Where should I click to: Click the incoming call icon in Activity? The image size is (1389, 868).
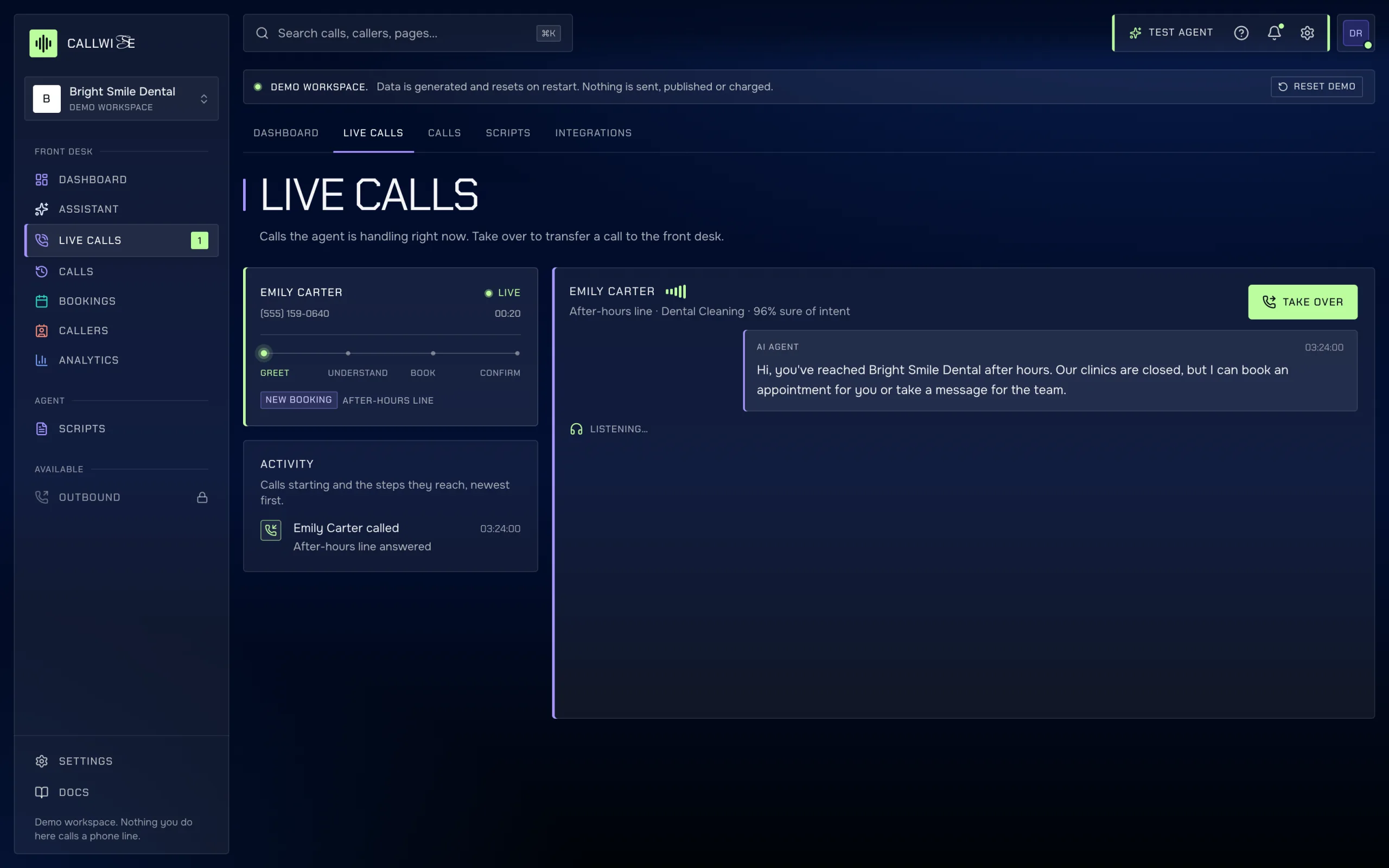271,531
